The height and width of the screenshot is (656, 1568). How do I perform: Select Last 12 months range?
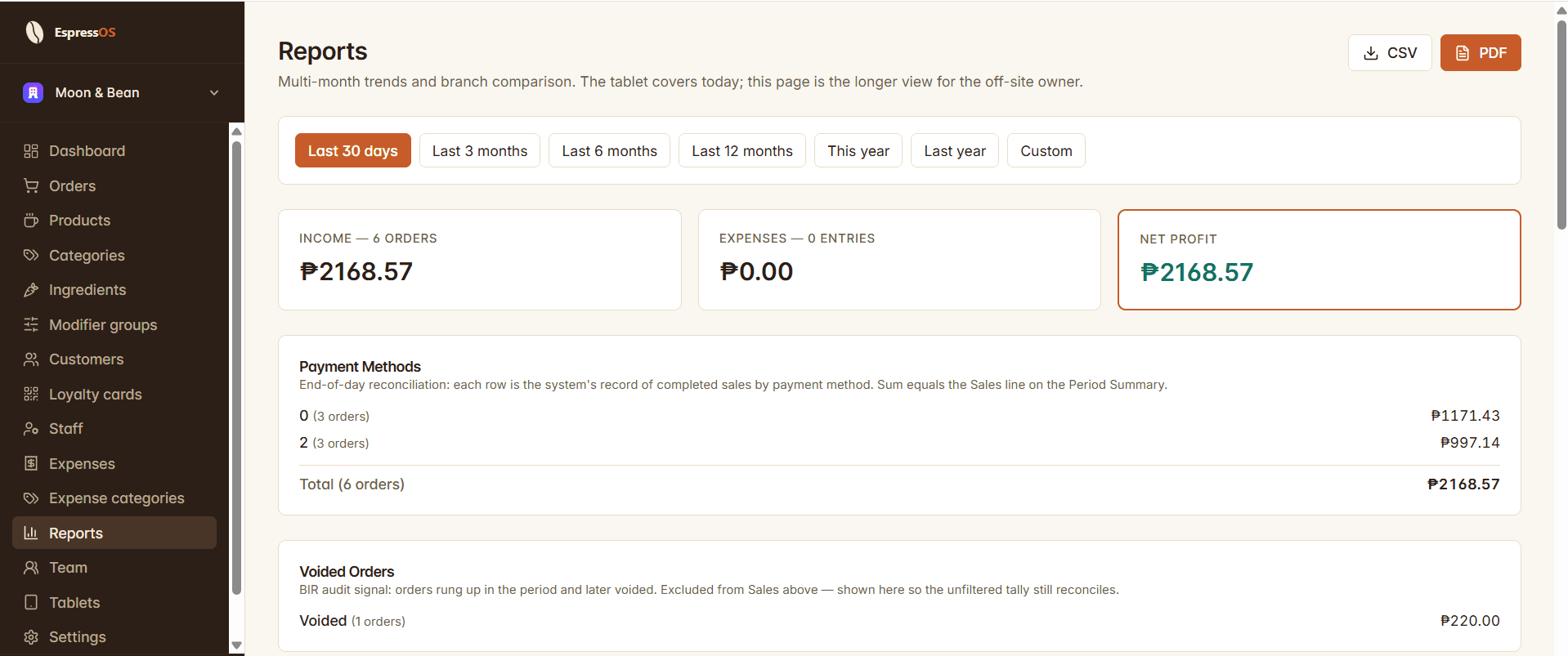click(x=742, y=150)
